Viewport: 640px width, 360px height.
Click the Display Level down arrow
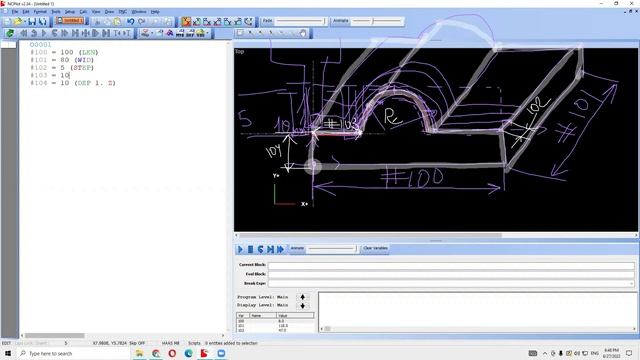[302, 306]
